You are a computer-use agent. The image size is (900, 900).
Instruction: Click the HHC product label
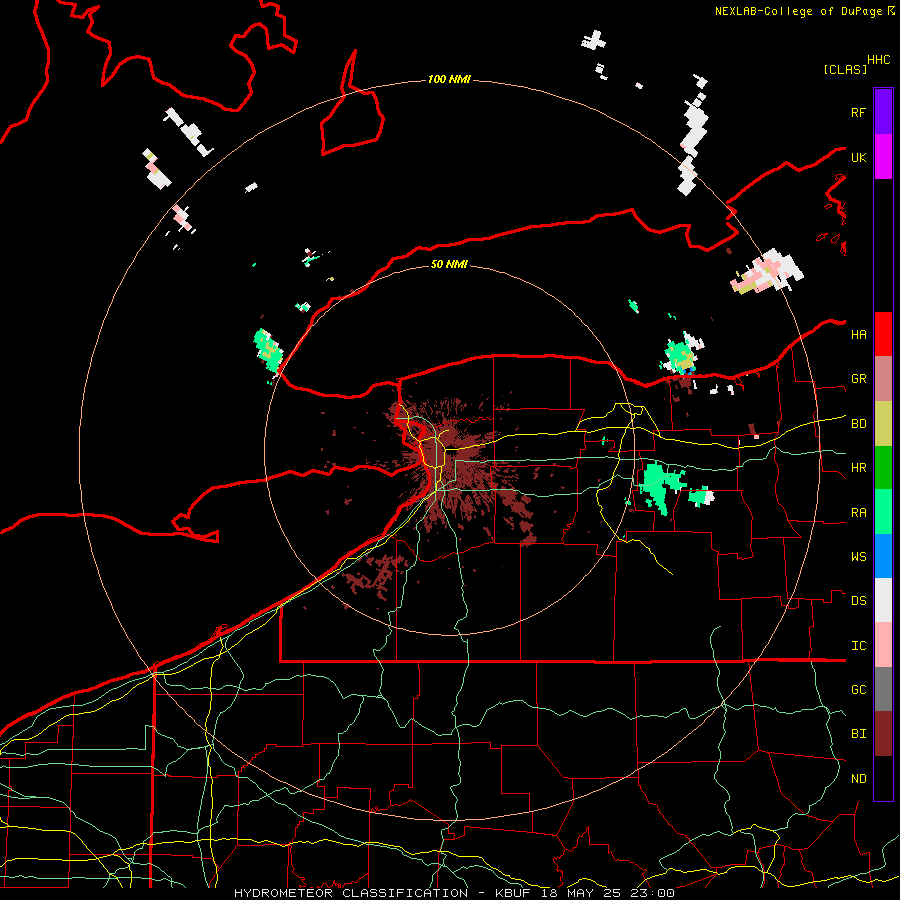pos(878,60)
